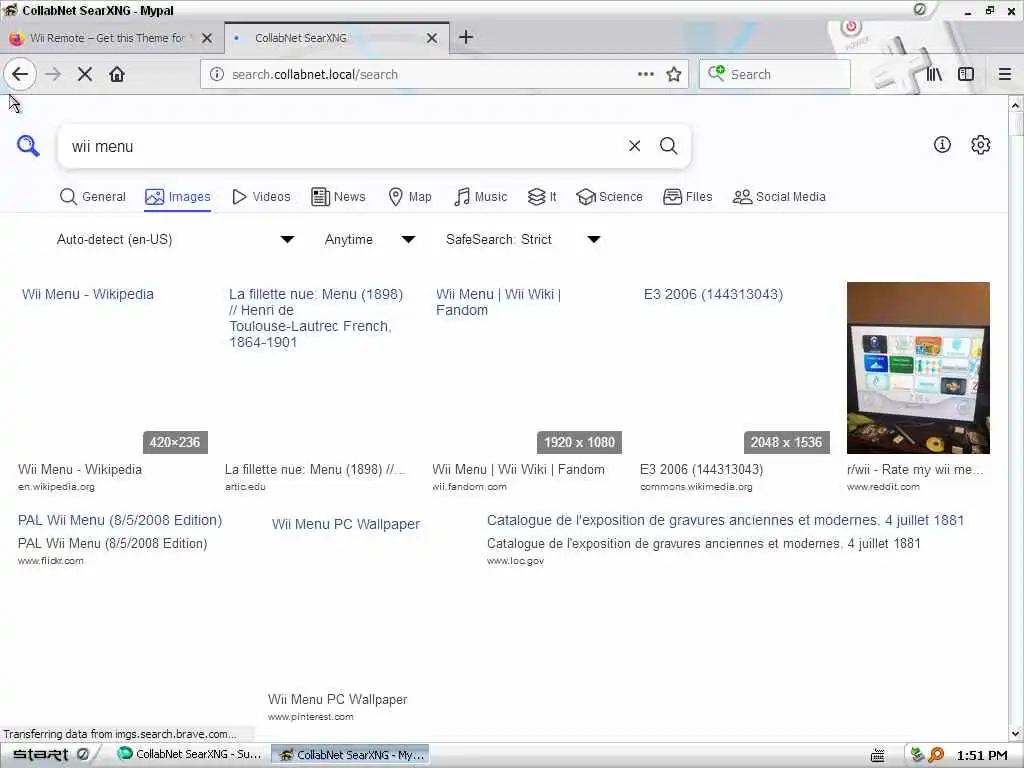Open the browser home page icon
Screen dimensions: 1024x768
coord(117,74)
